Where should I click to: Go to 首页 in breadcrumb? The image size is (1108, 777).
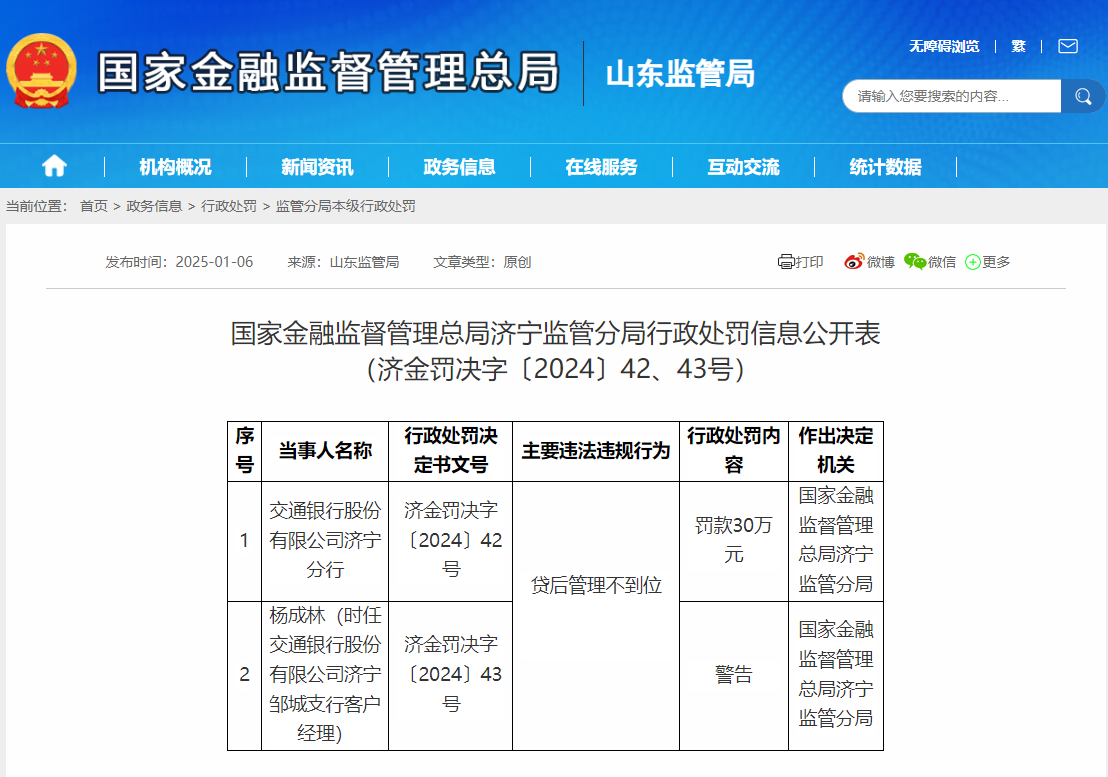(93, 206)
